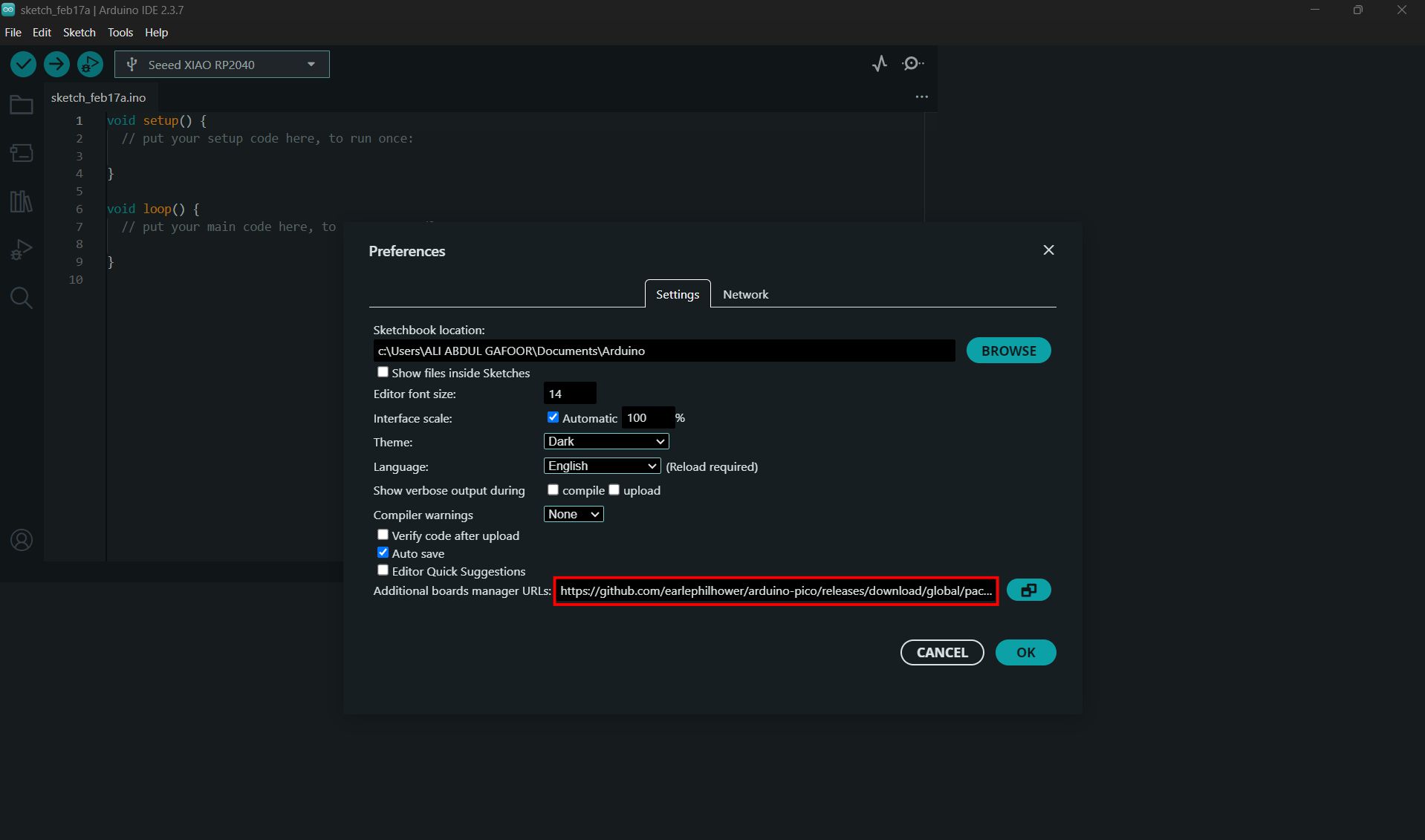Uncheck Automatic interface scale

tap(553, 417)
